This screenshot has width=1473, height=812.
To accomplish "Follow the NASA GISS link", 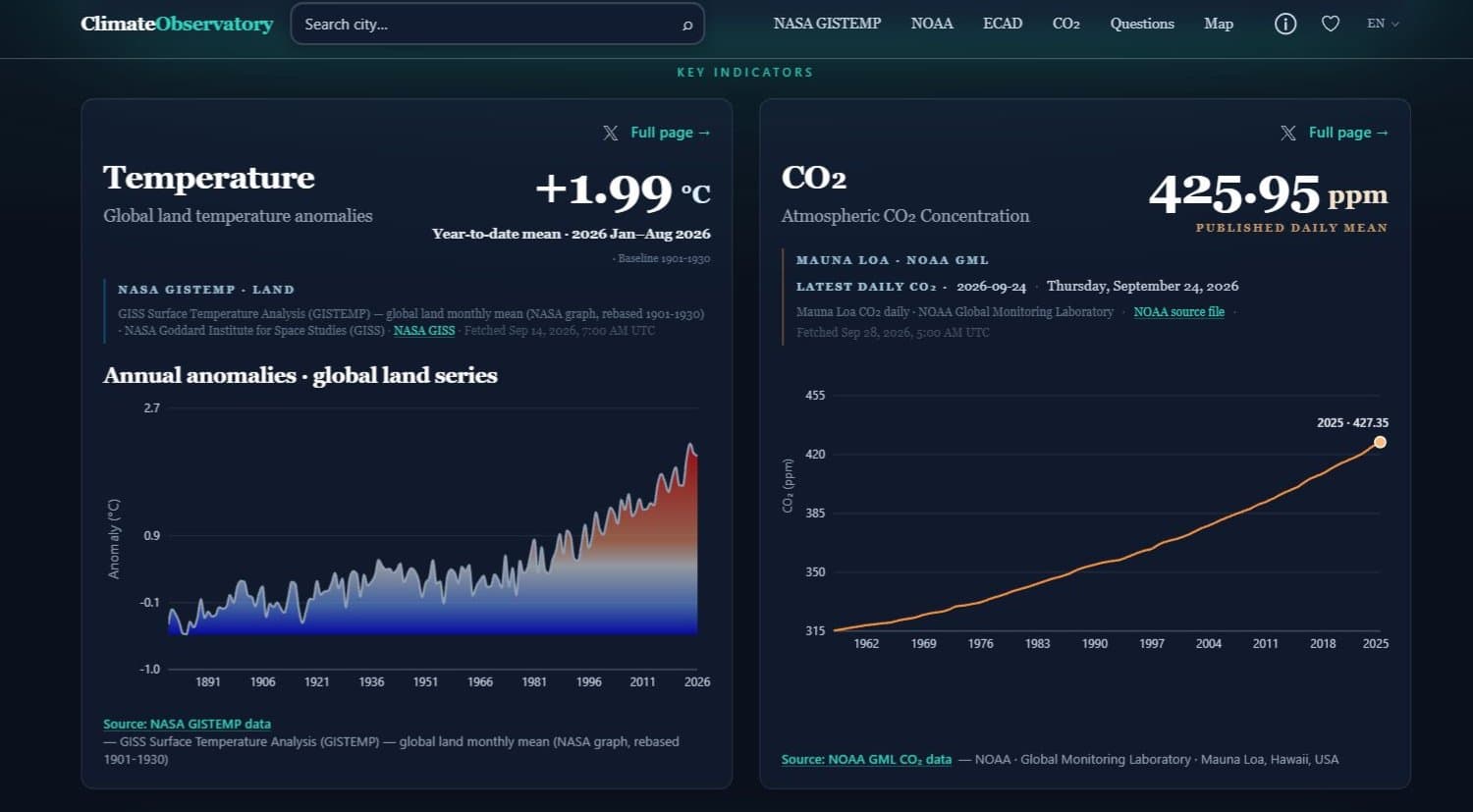I will pos(424,331).
